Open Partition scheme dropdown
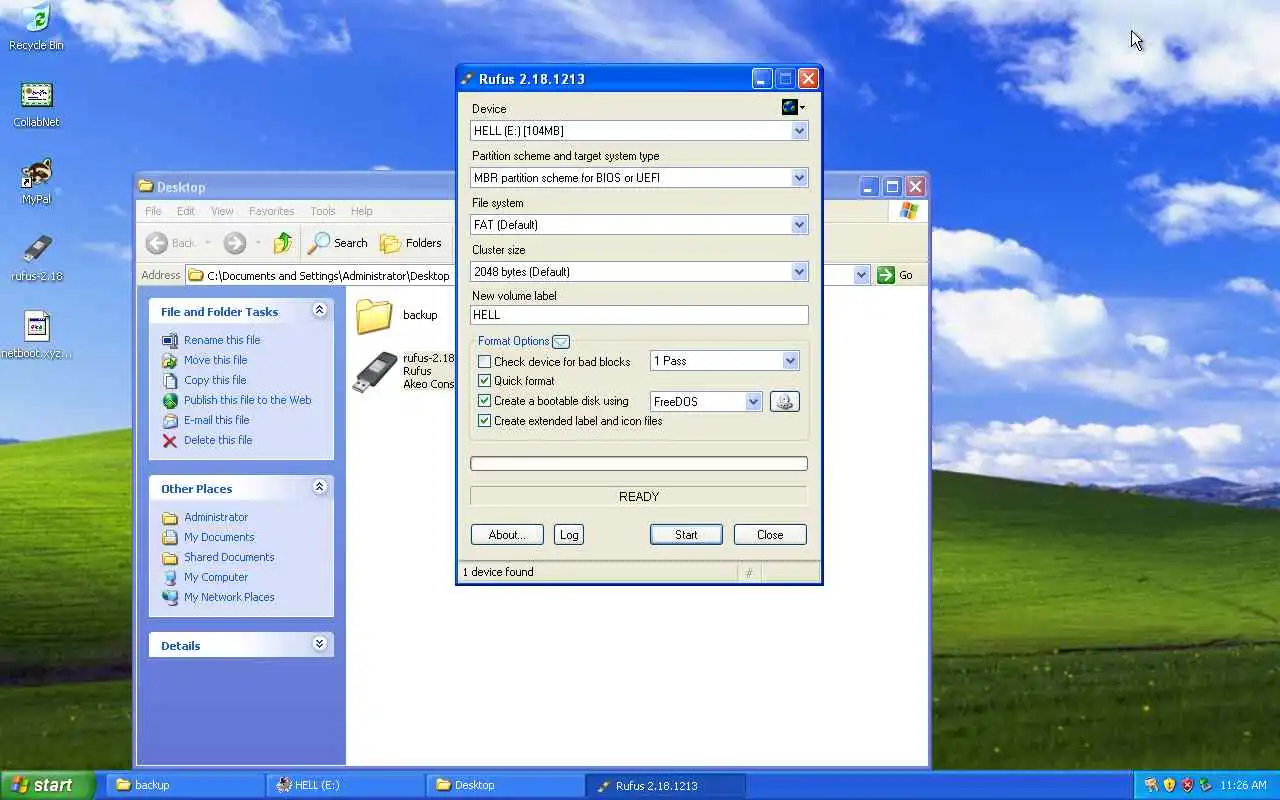The width and height of the screenshot is (1280, 800). [x=799, y=178]
